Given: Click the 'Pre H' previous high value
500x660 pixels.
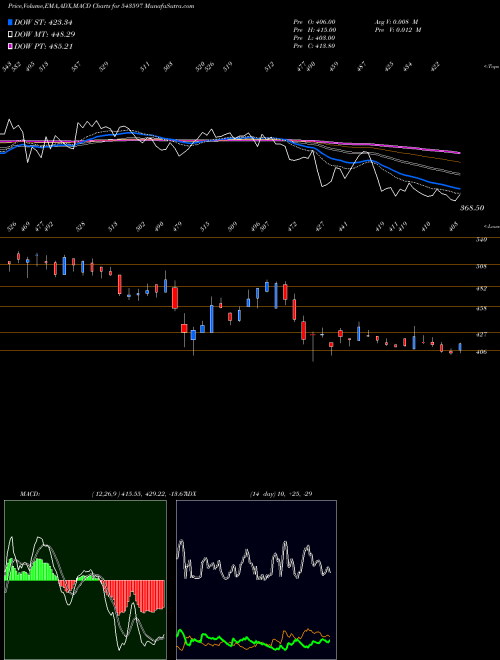Looking at the screenshot, I should [x=314, y=30].
